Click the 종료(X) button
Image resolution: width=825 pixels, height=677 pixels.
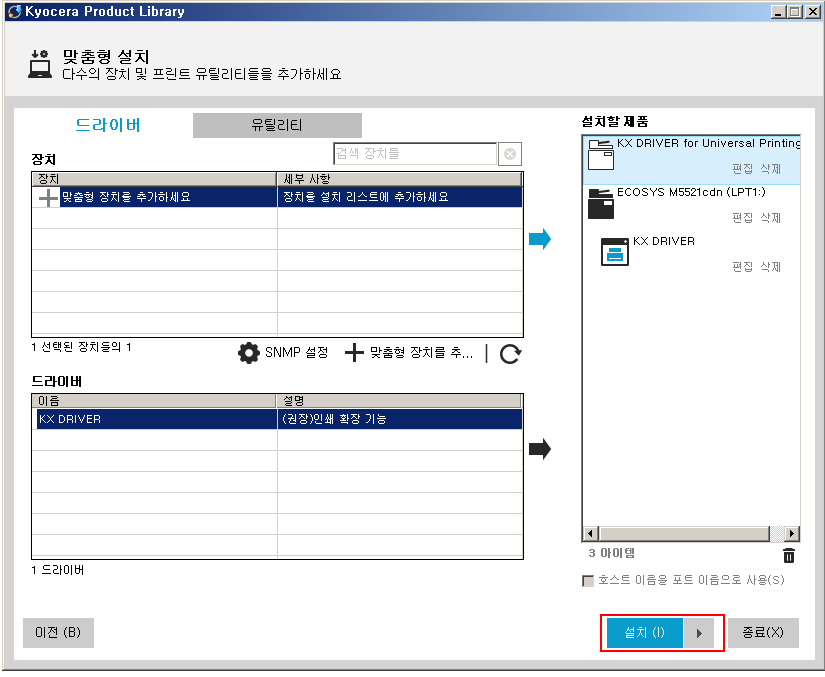[x=763, y=633]
